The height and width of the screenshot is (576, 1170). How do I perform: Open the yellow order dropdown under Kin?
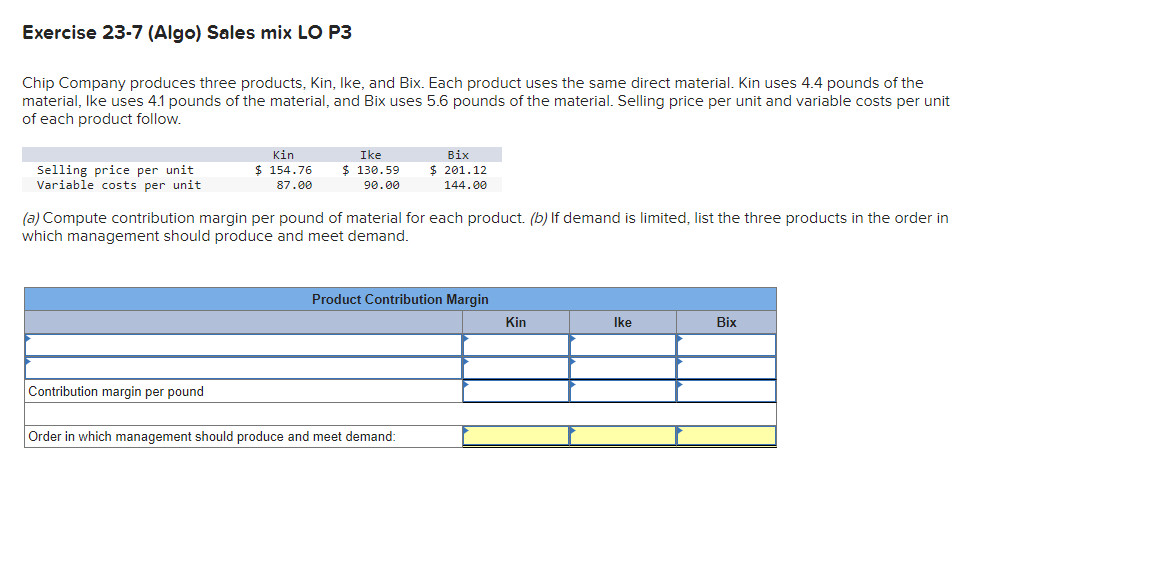click(515, 435)
